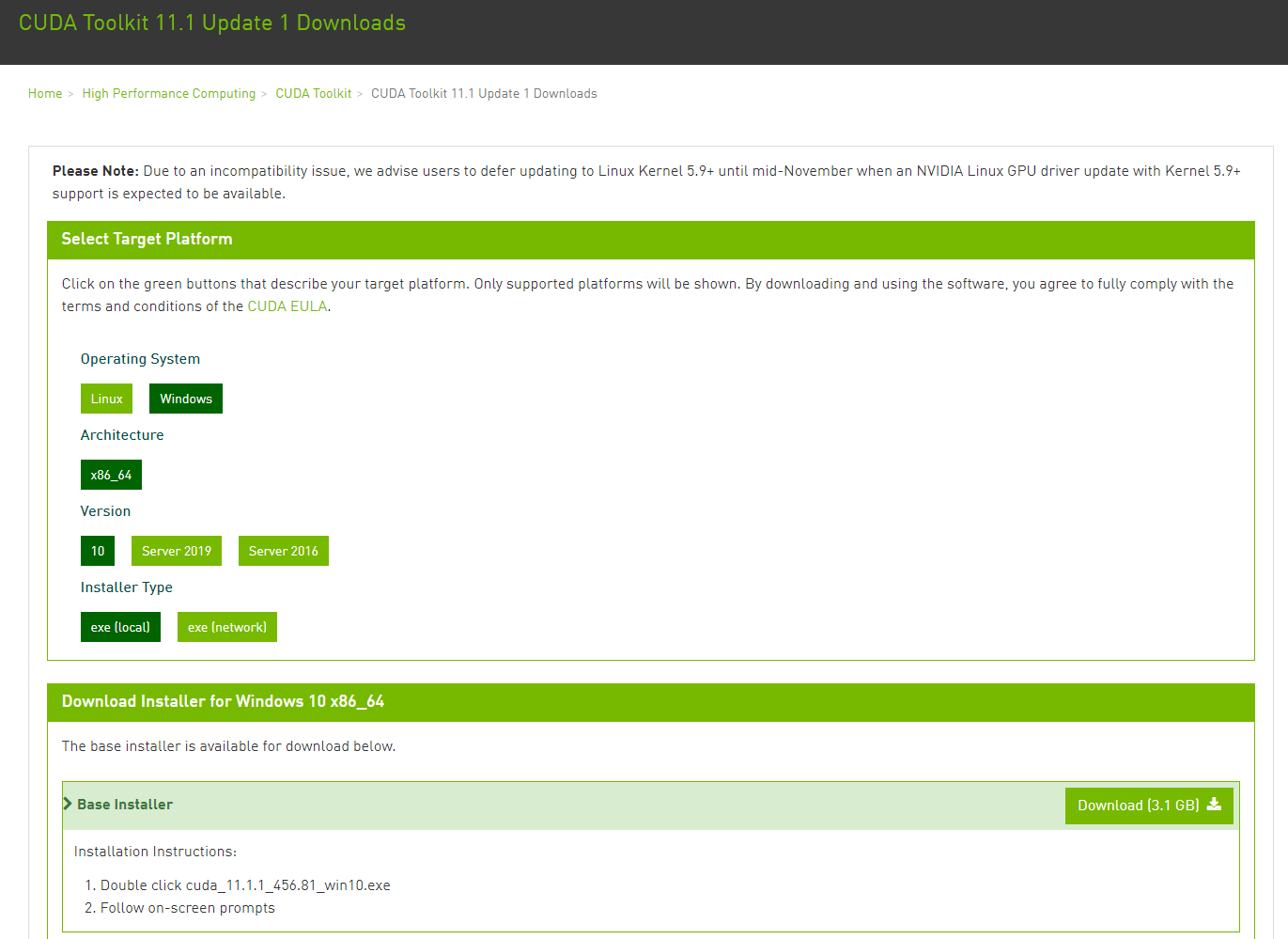
Task: Click the filename cuda_11.1.1_456.81_win10.exe instruction
Action: [x=288, y=885]
